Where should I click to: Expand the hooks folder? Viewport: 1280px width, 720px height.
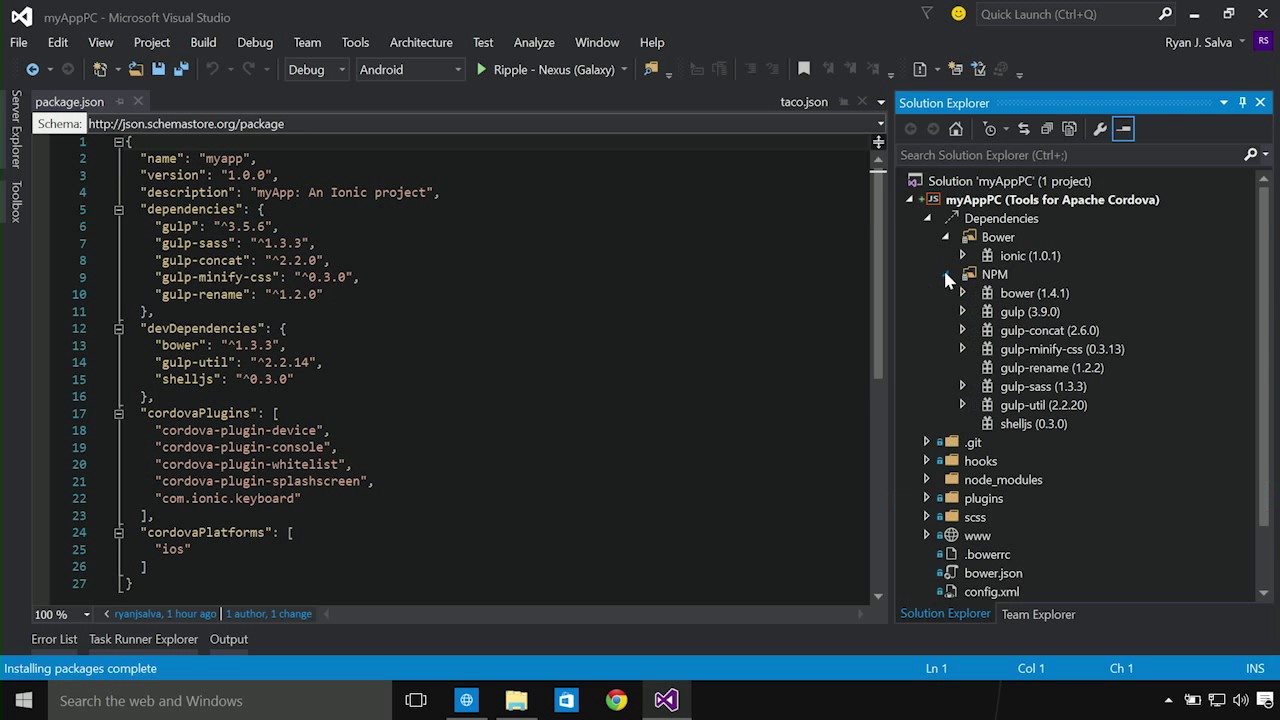click(x=926, y=461)
